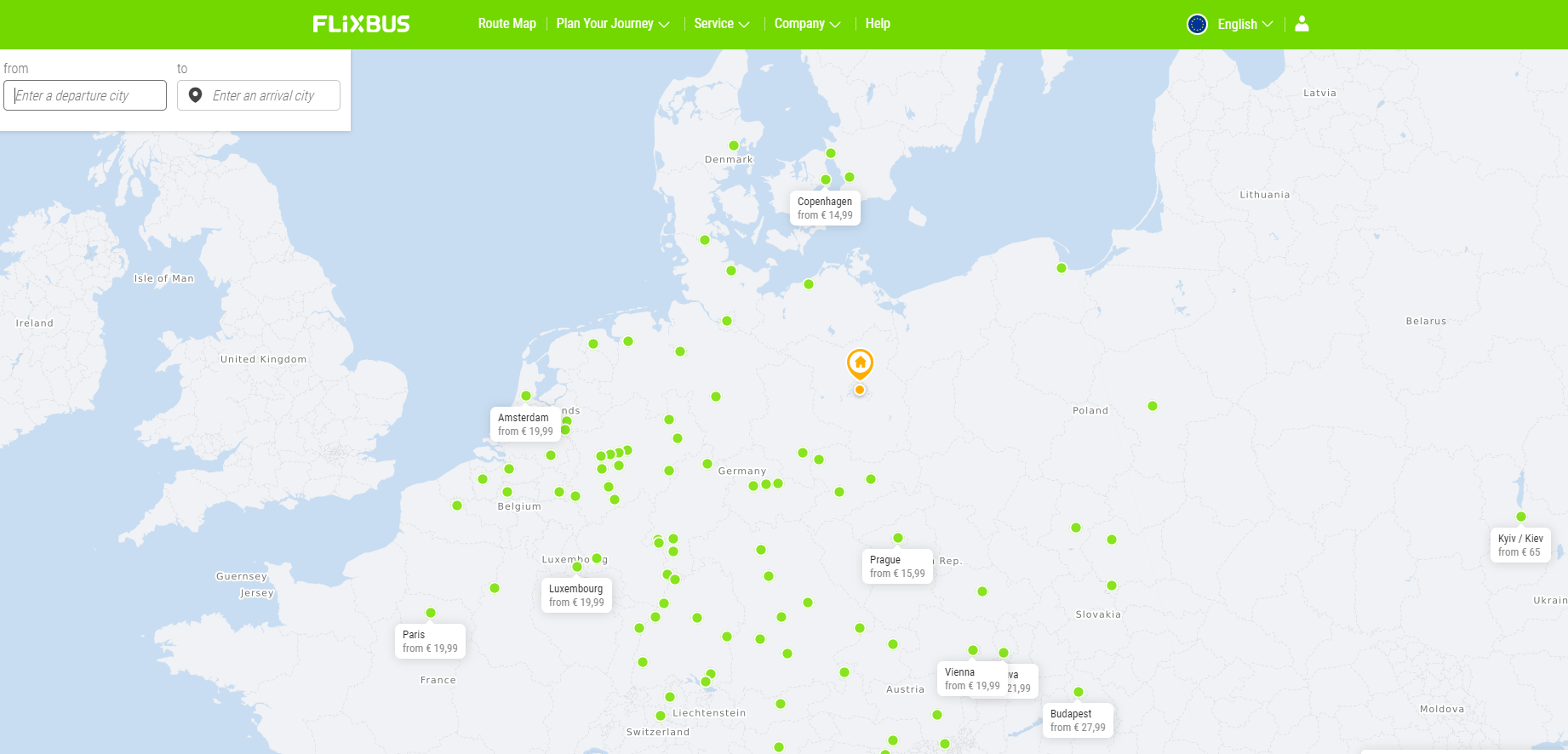Click the green dot left of Germany label
The image size is (1568, 754).
pyautogui.click(x=707, y=464)
